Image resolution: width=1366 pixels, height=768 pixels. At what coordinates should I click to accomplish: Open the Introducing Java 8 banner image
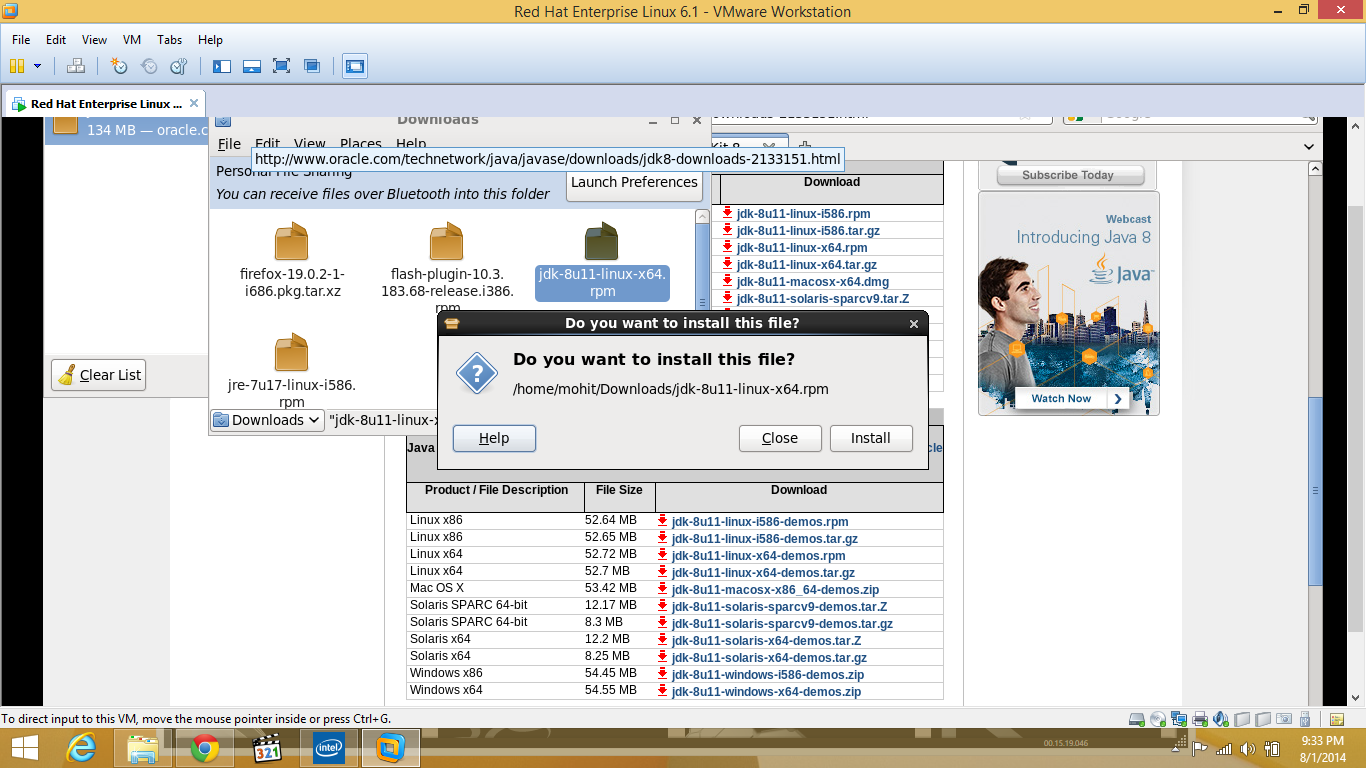(x=1068, y=303)
